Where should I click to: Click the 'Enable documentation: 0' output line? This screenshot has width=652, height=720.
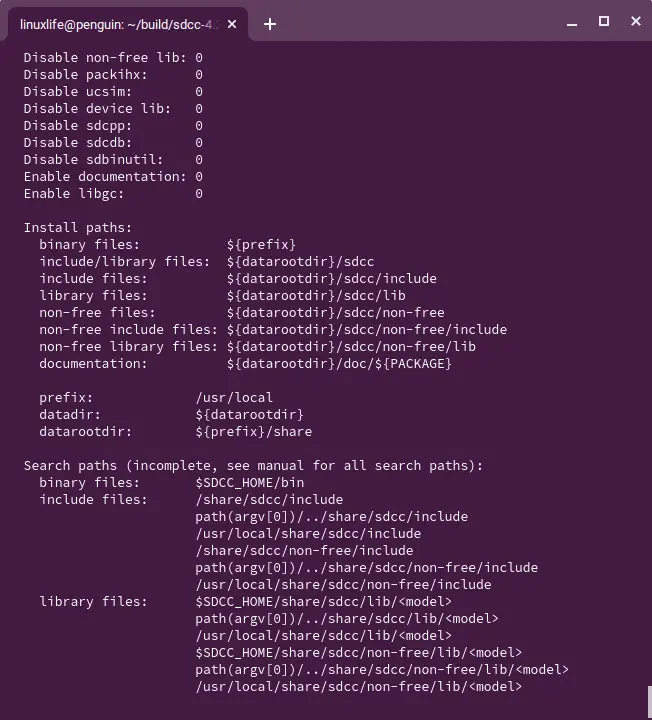coord(113,176)
